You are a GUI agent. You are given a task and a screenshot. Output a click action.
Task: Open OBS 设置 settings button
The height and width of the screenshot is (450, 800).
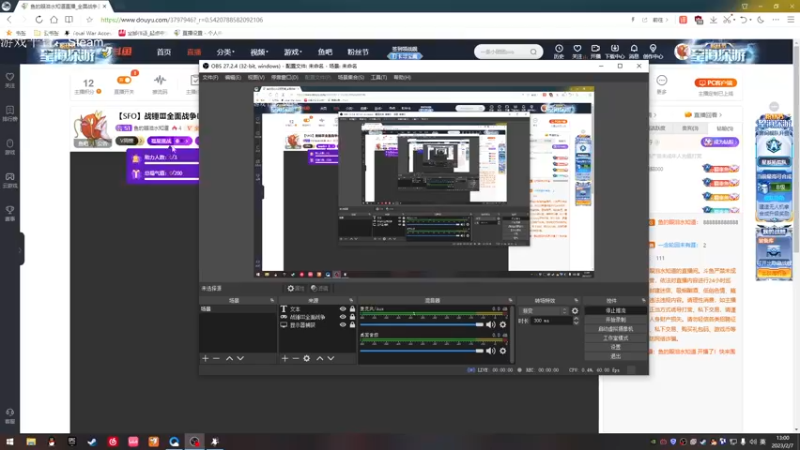(x=616, y=347)
